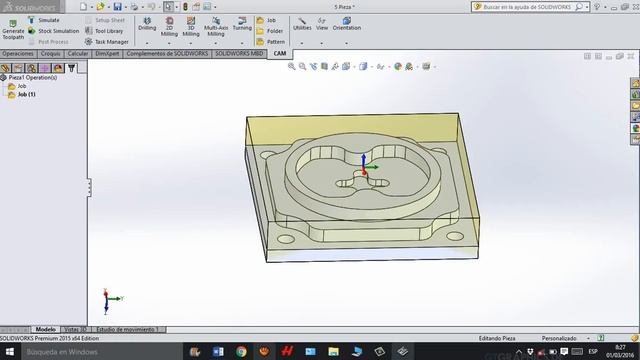Open the Windows Start button
Viewport: 640px width, 360px height.
coord(10,351)
